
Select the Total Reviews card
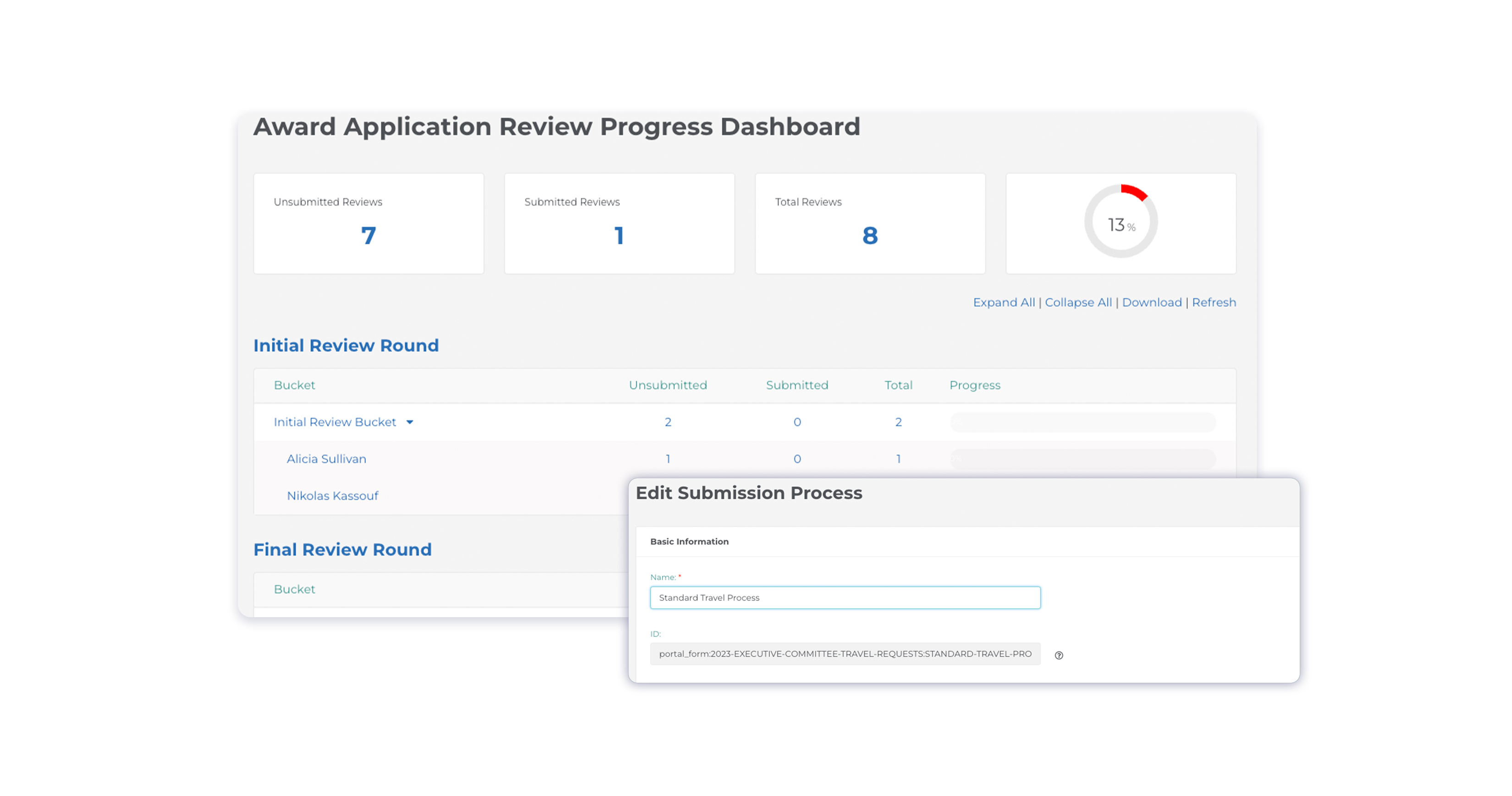[x=870, y=224]
